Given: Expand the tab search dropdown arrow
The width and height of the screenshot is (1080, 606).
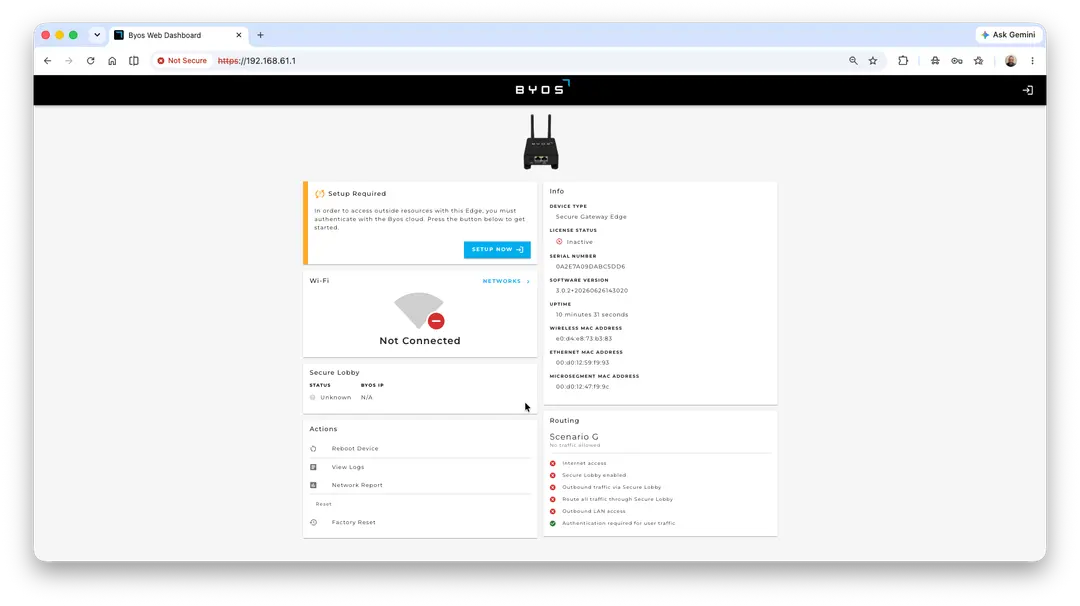Looking at the screenshot, I should pyautogui.click(x=97, y=35).
